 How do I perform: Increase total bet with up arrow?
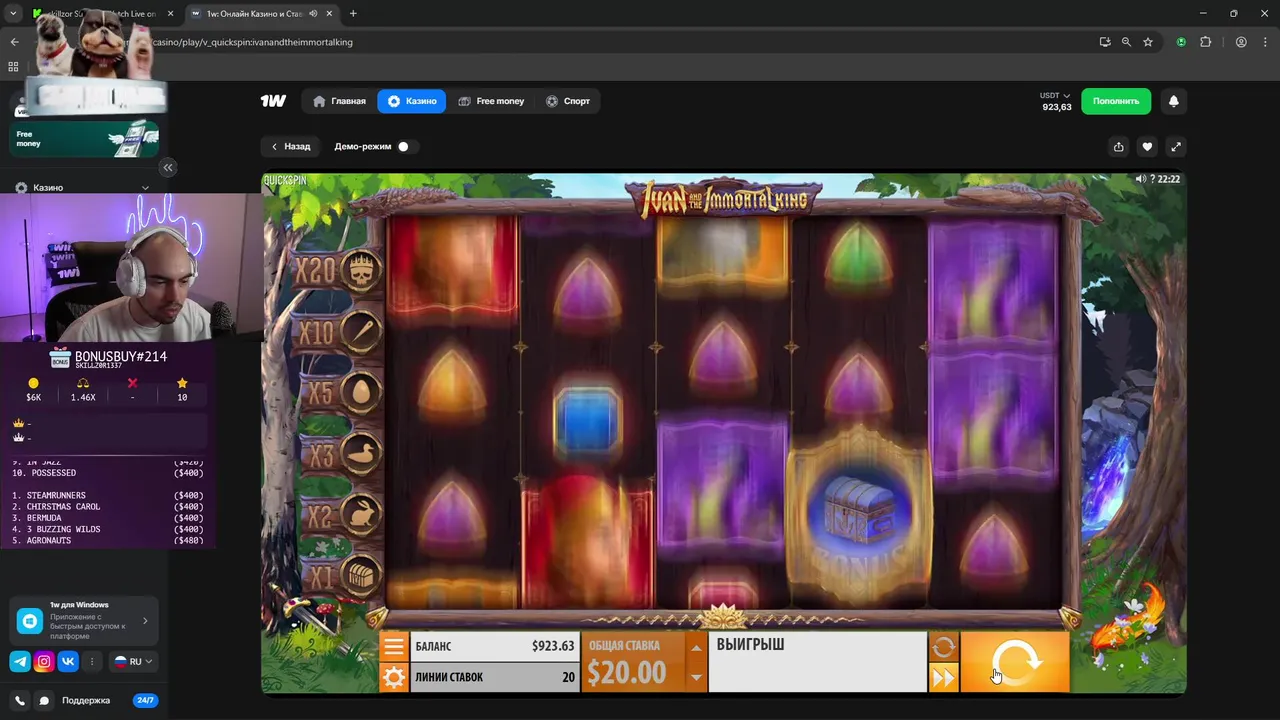(696, 647)
